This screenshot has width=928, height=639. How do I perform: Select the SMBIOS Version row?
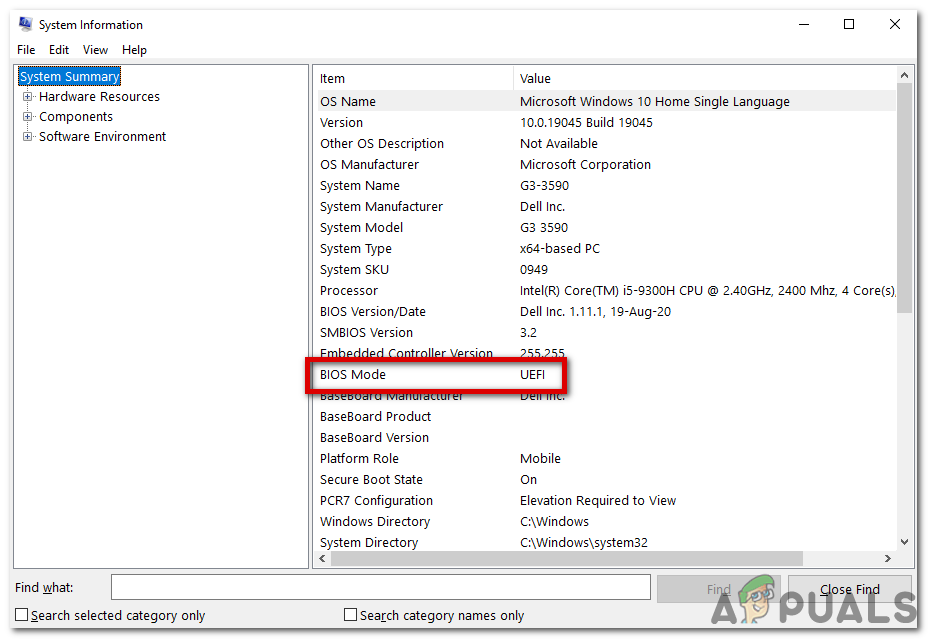pos(607,333)
